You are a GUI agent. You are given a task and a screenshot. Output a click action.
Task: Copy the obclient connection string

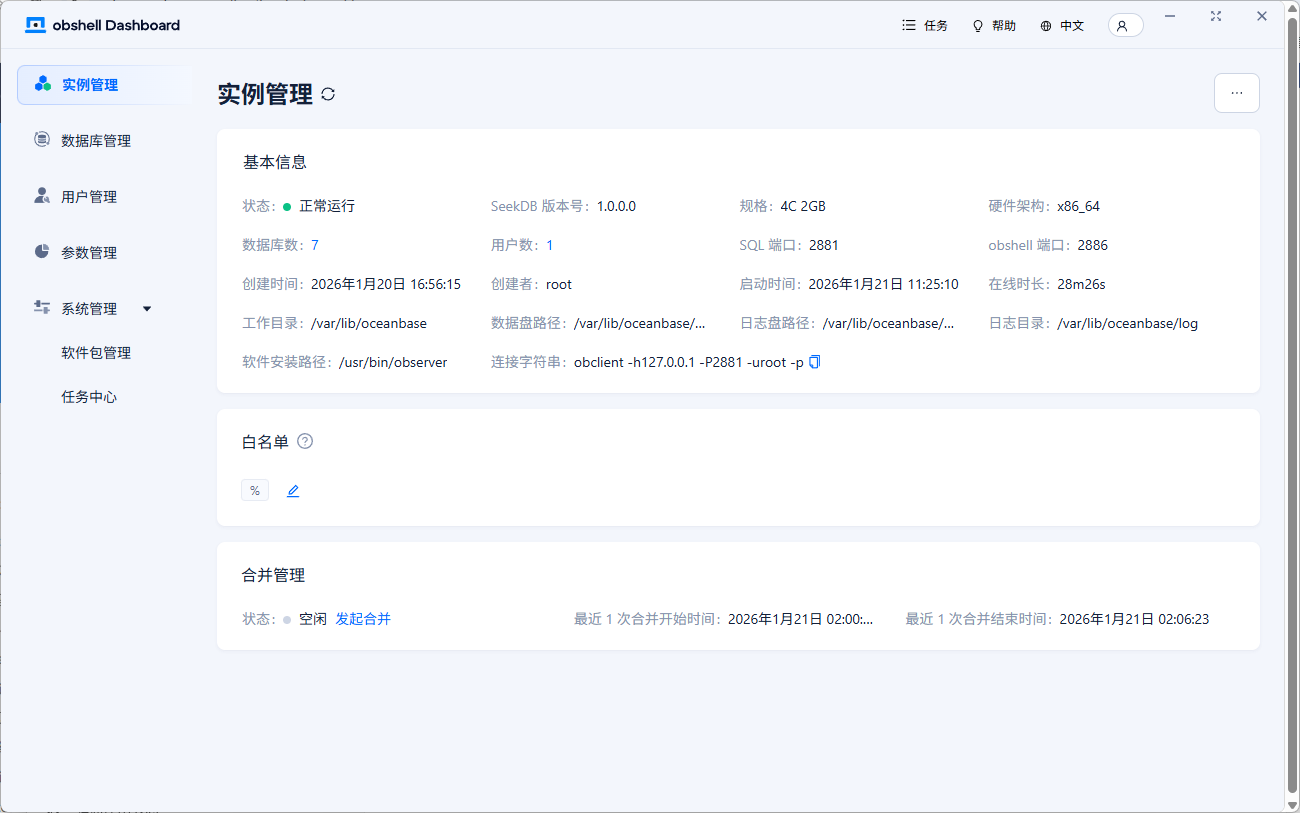[814, 362]
